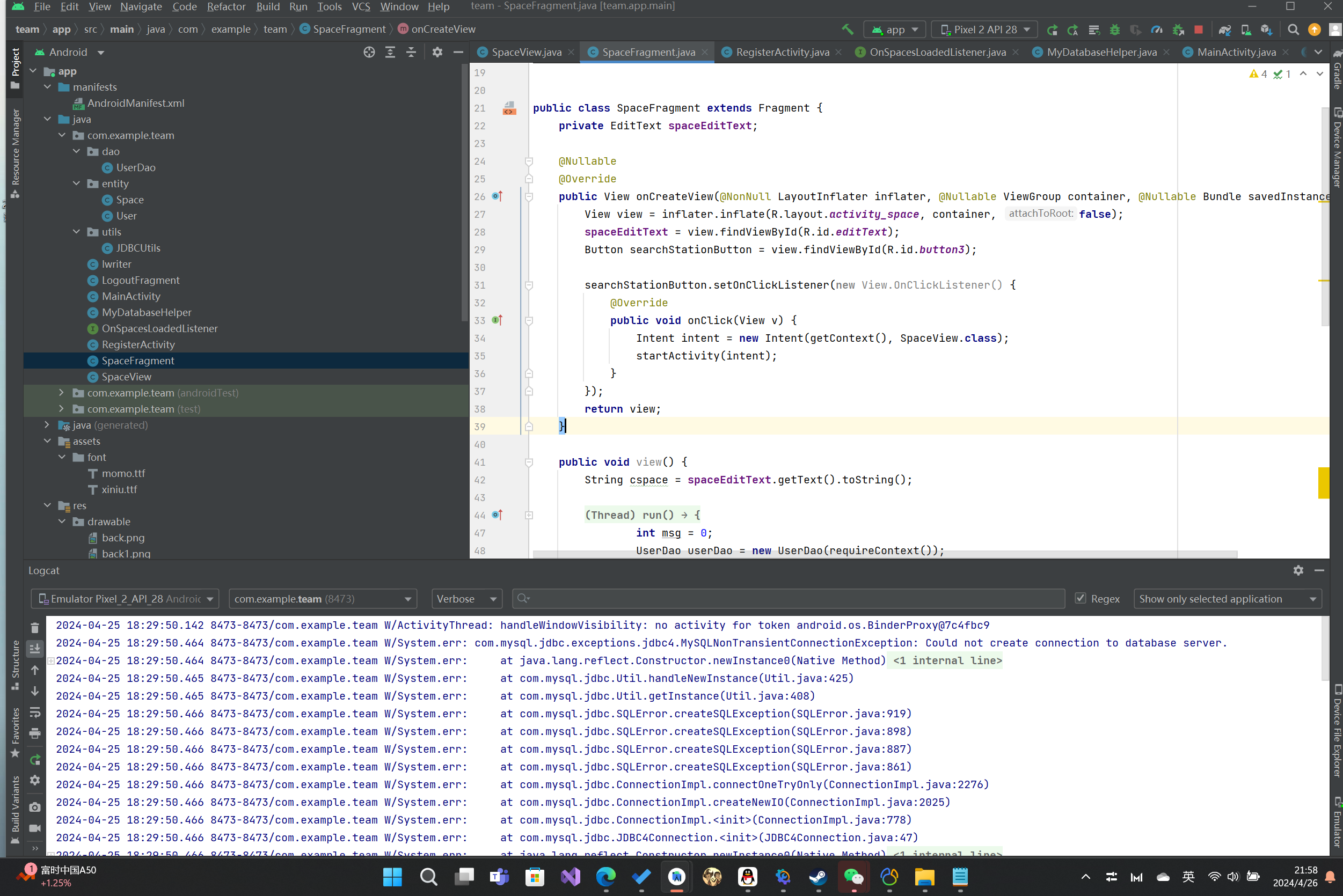Clear logcat with trash icon

35,627
